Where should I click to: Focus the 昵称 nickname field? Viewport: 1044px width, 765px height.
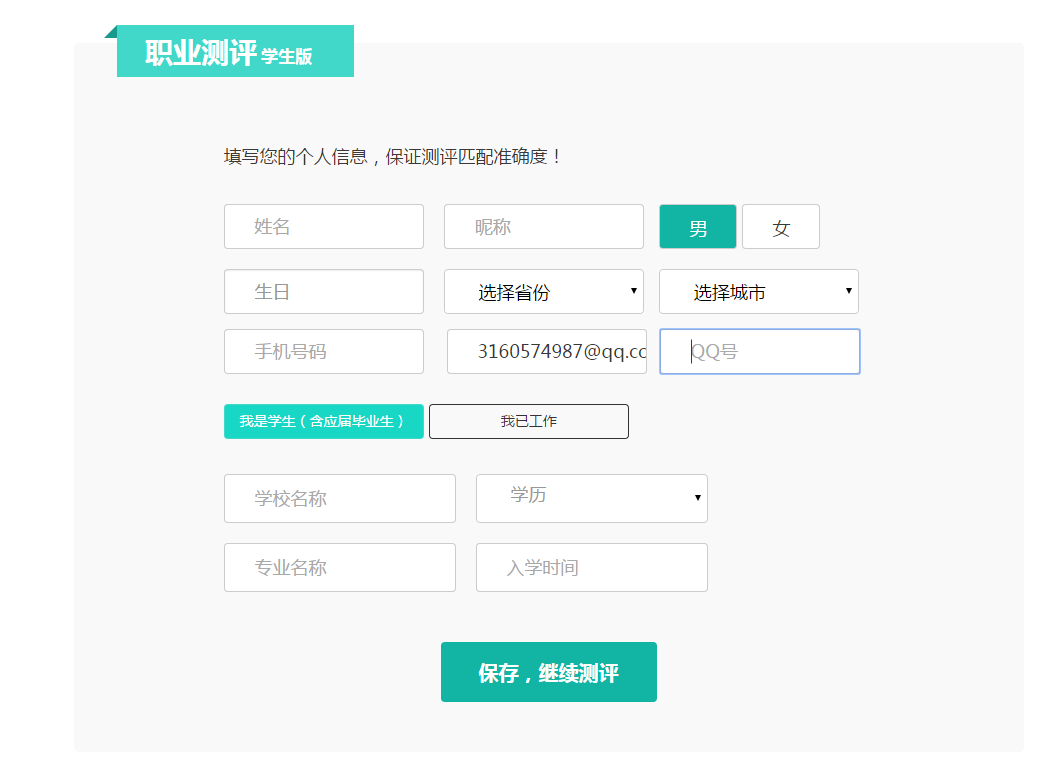coord(543,226)
